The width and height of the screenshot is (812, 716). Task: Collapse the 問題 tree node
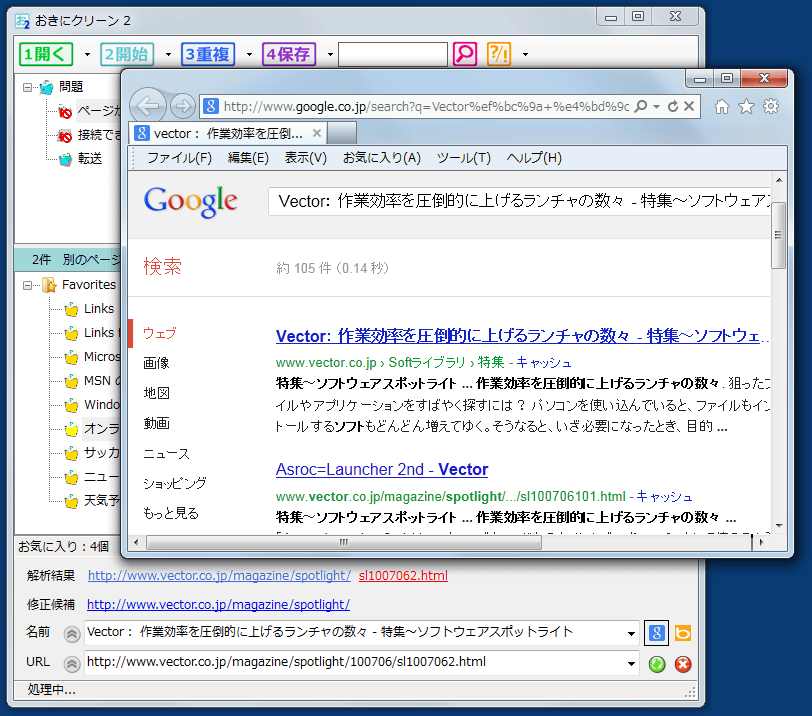pos(27,87)
